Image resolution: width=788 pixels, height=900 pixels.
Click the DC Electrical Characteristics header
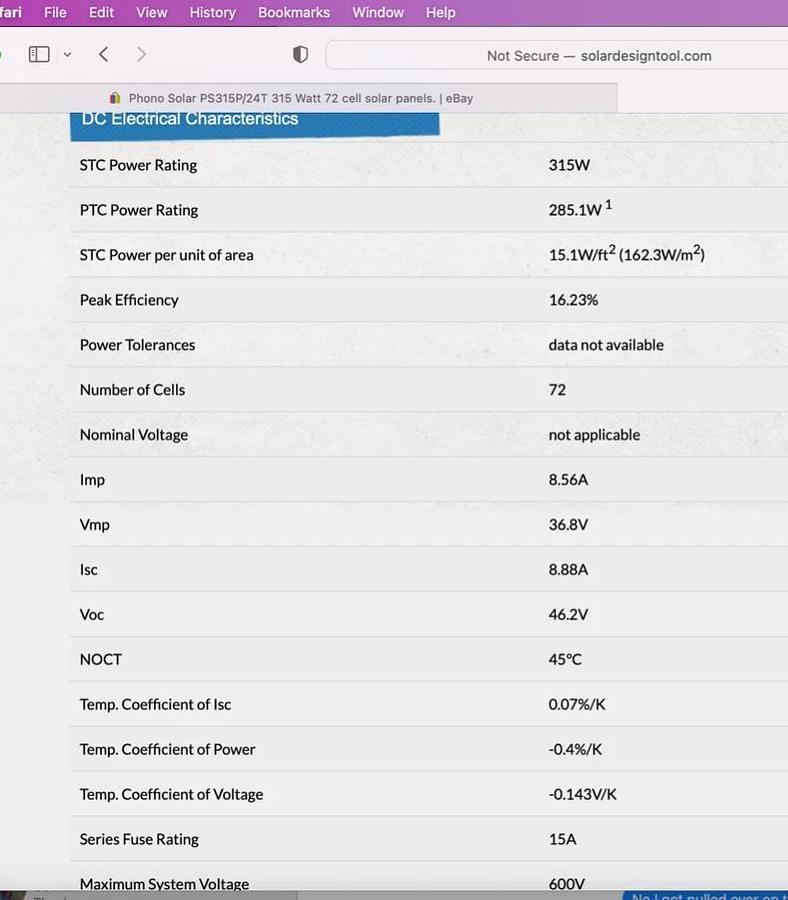click(x=190, y=119)
